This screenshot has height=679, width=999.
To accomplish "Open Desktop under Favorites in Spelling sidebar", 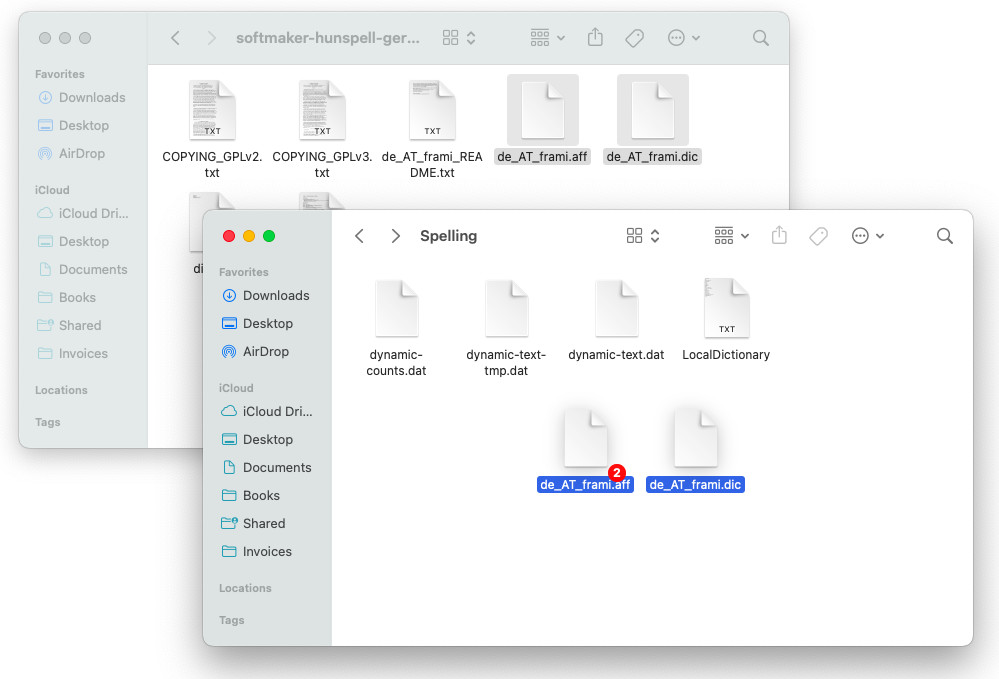I will (257, 324).
